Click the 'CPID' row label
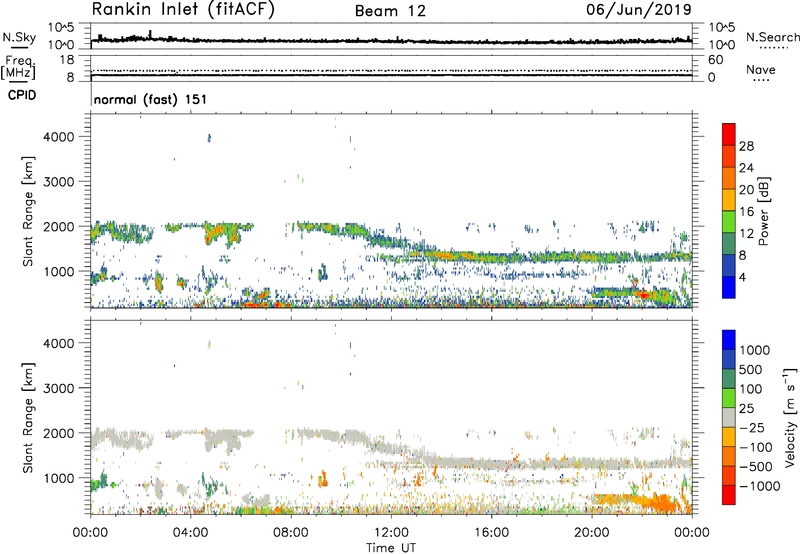 (x=22, y=95)
